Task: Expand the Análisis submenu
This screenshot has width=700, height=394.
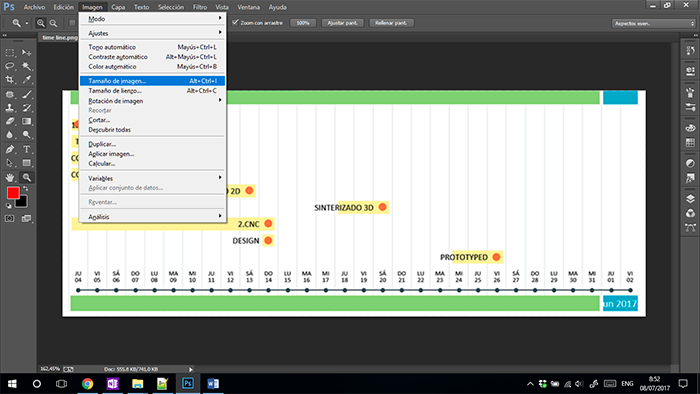Action: (x=152, y=216)
